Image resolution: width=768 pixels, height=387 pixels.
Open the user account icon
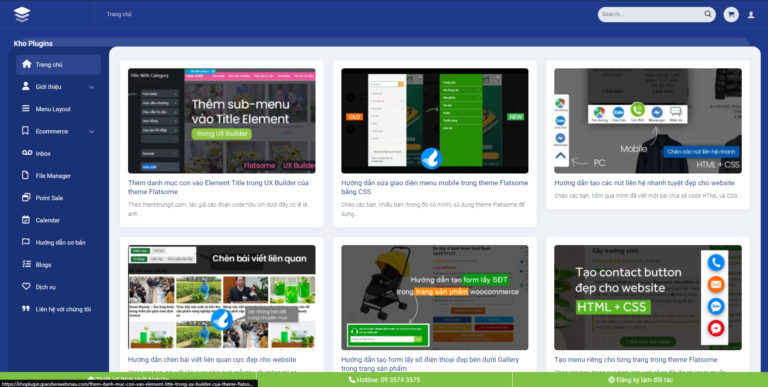point(751,15)
